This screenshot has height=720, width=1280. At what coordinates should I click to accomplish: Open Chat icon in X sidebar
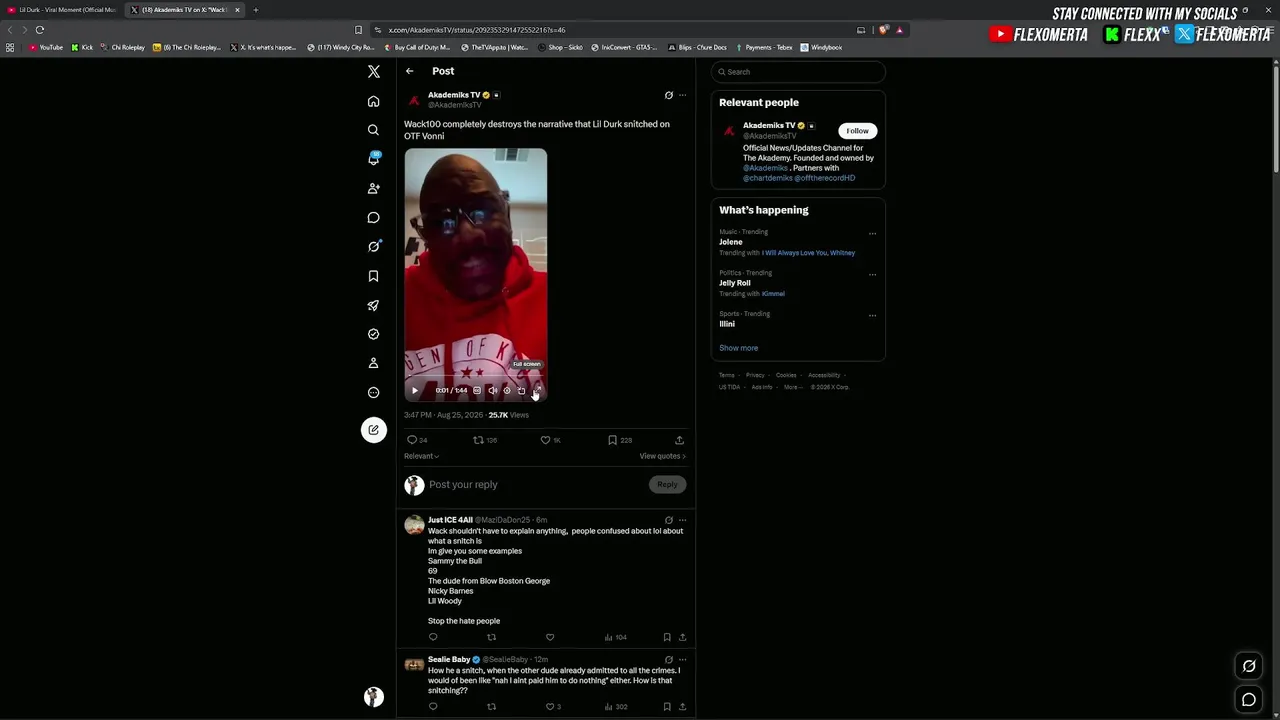tap(373, 217)
